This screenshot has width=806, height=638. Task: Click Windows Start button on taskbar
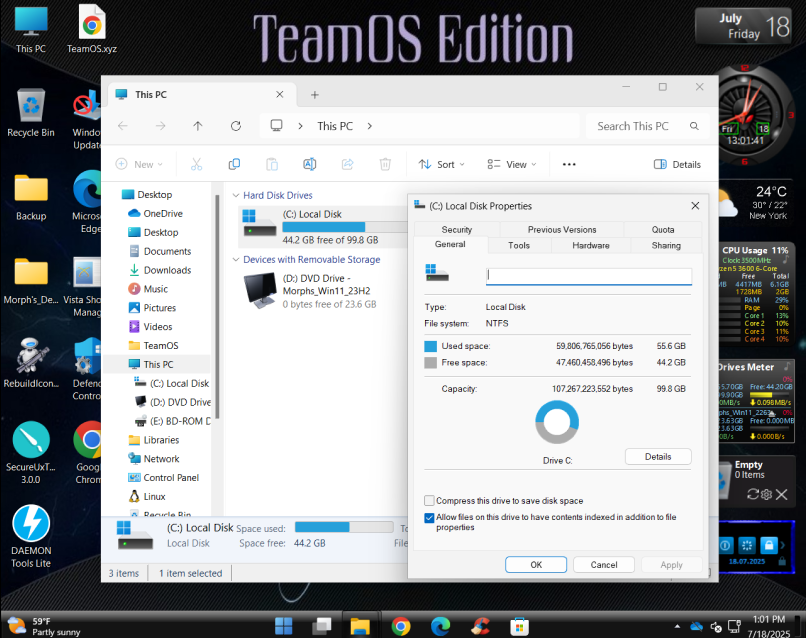283,626
